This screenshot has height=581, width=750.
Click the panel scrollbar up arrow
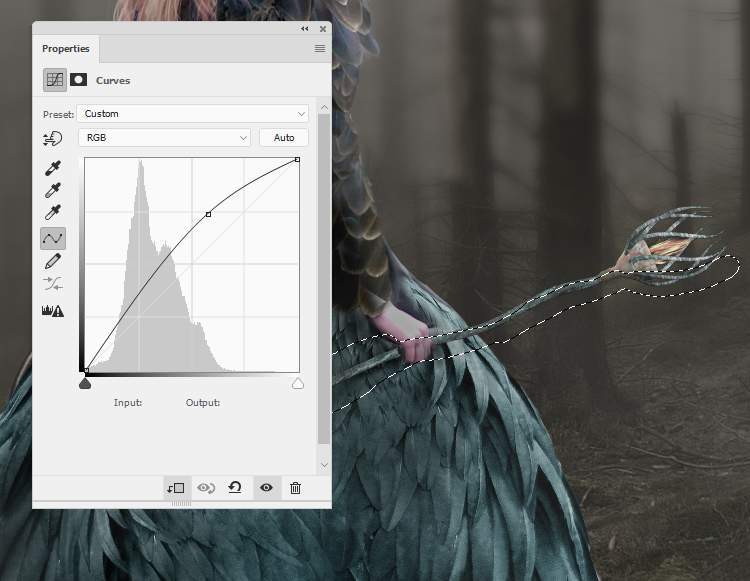(x=324, y=108)
